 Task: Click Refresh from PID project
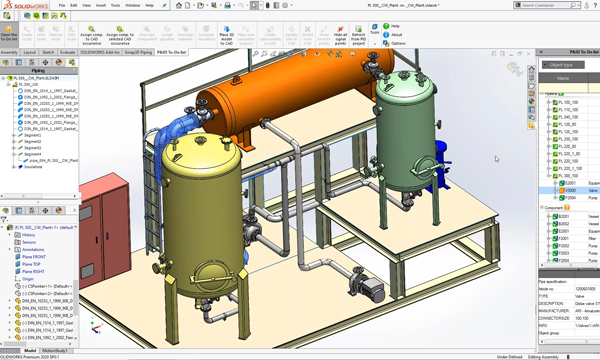[x=358, y=36]
